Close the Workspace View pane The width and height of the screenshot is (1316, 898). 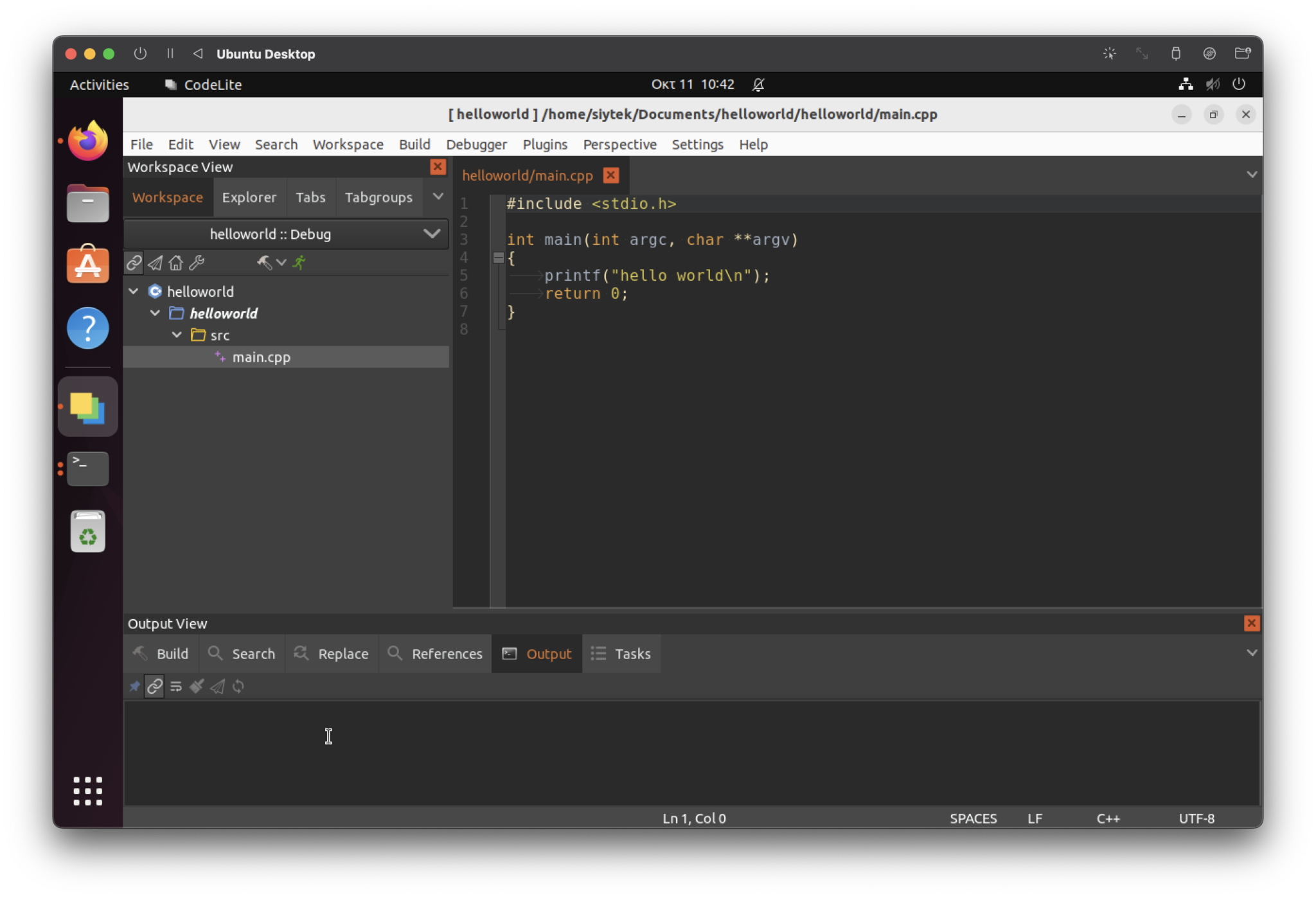[438, 167]
